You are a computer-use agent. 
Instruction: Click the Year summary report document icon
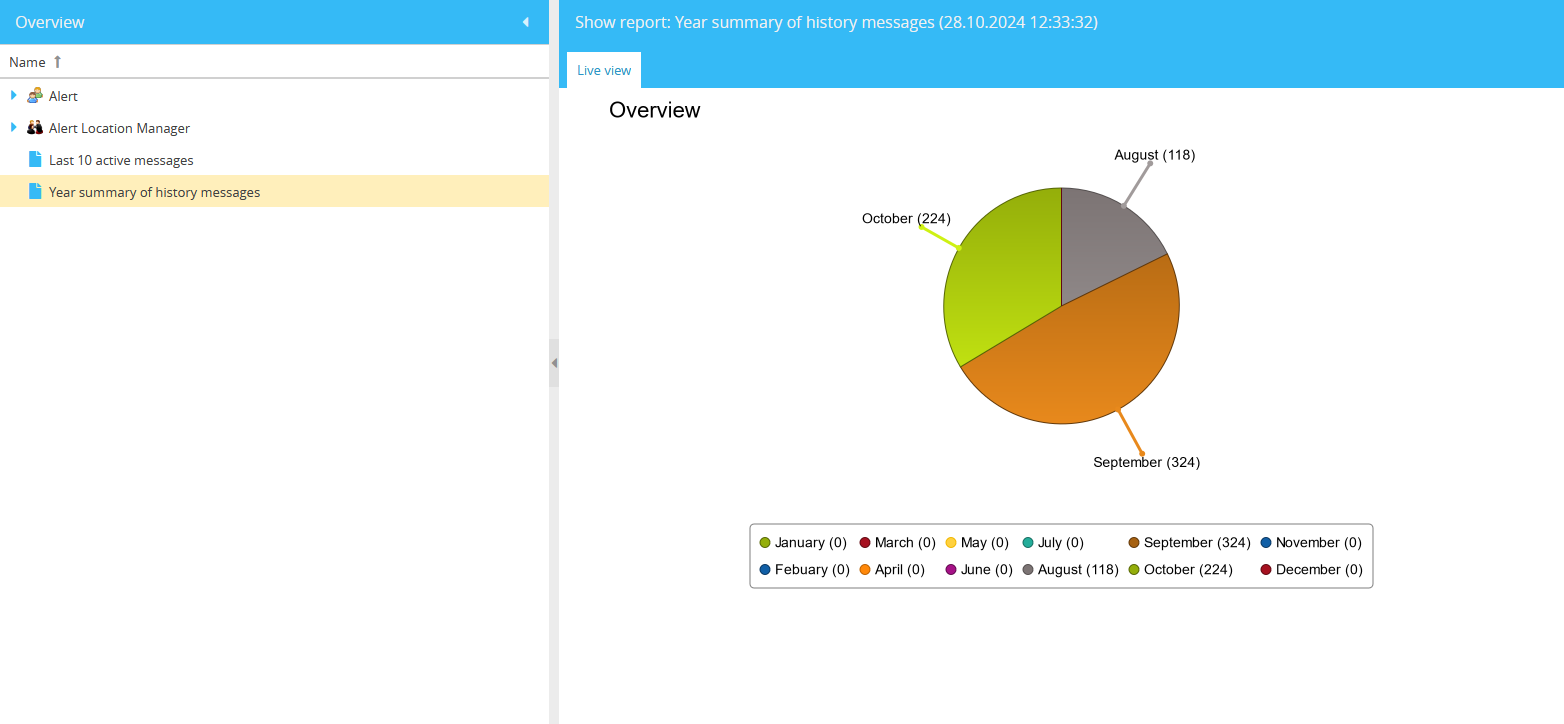coord(35,191)
